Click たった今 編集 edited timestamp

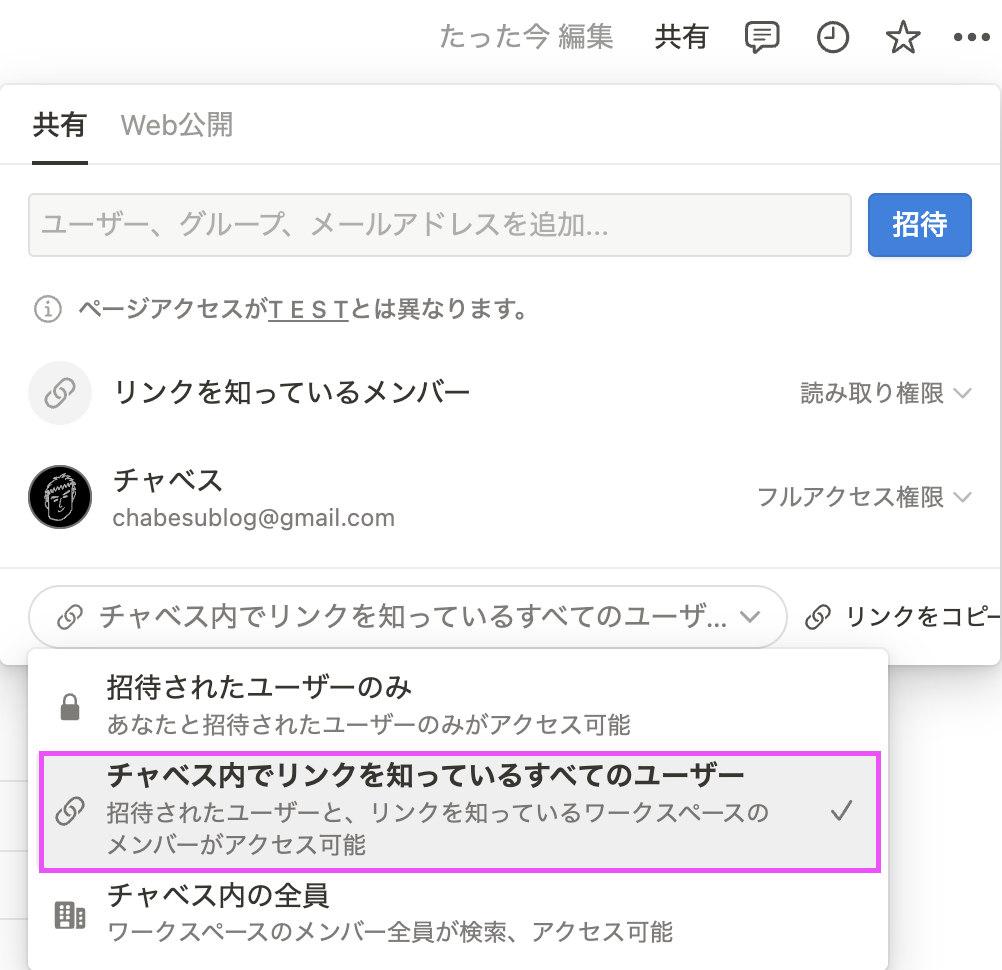(527, 37)
